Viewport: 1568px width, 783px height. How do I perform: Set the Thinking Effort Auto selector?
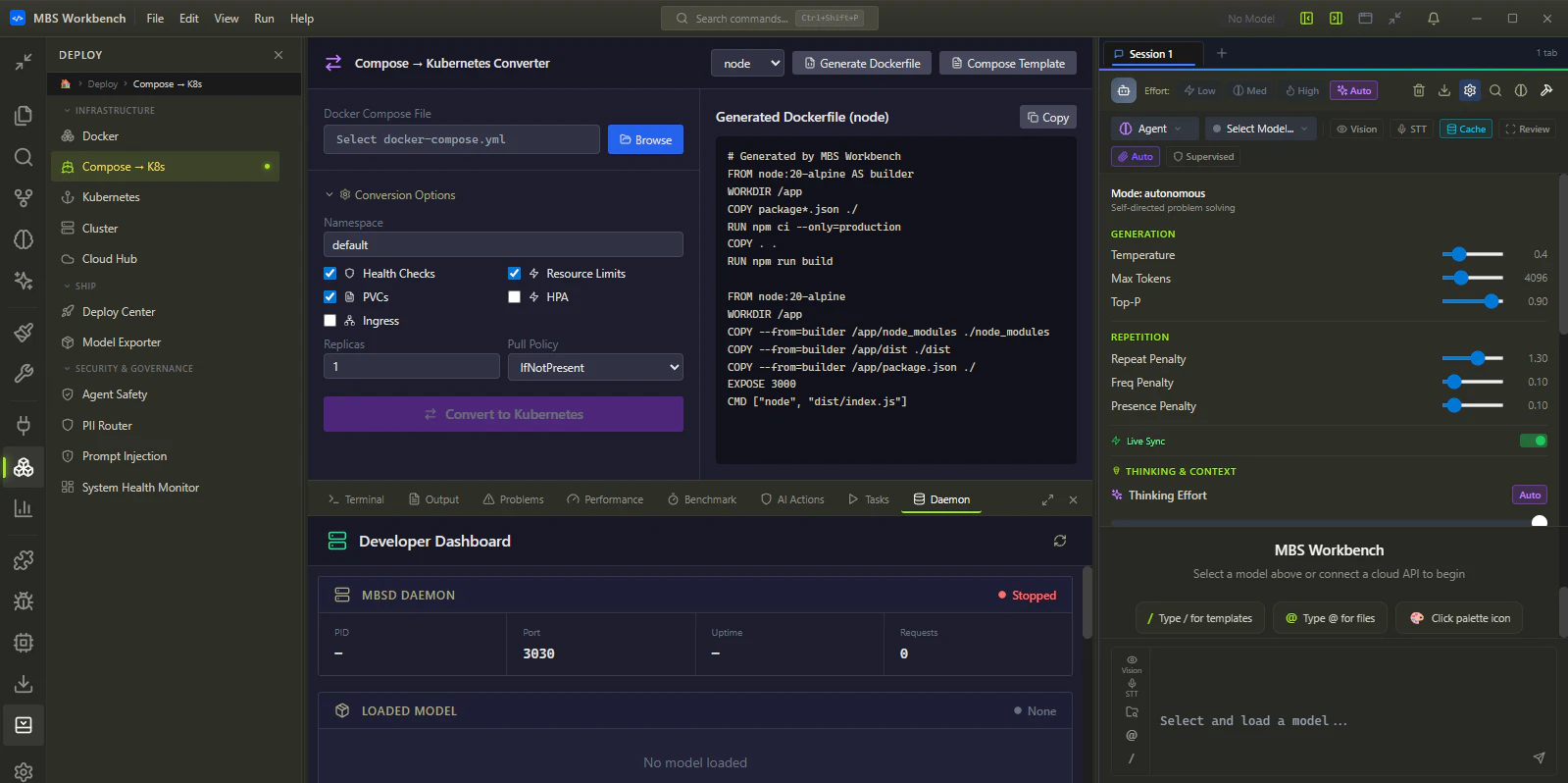pos(1530,496)
